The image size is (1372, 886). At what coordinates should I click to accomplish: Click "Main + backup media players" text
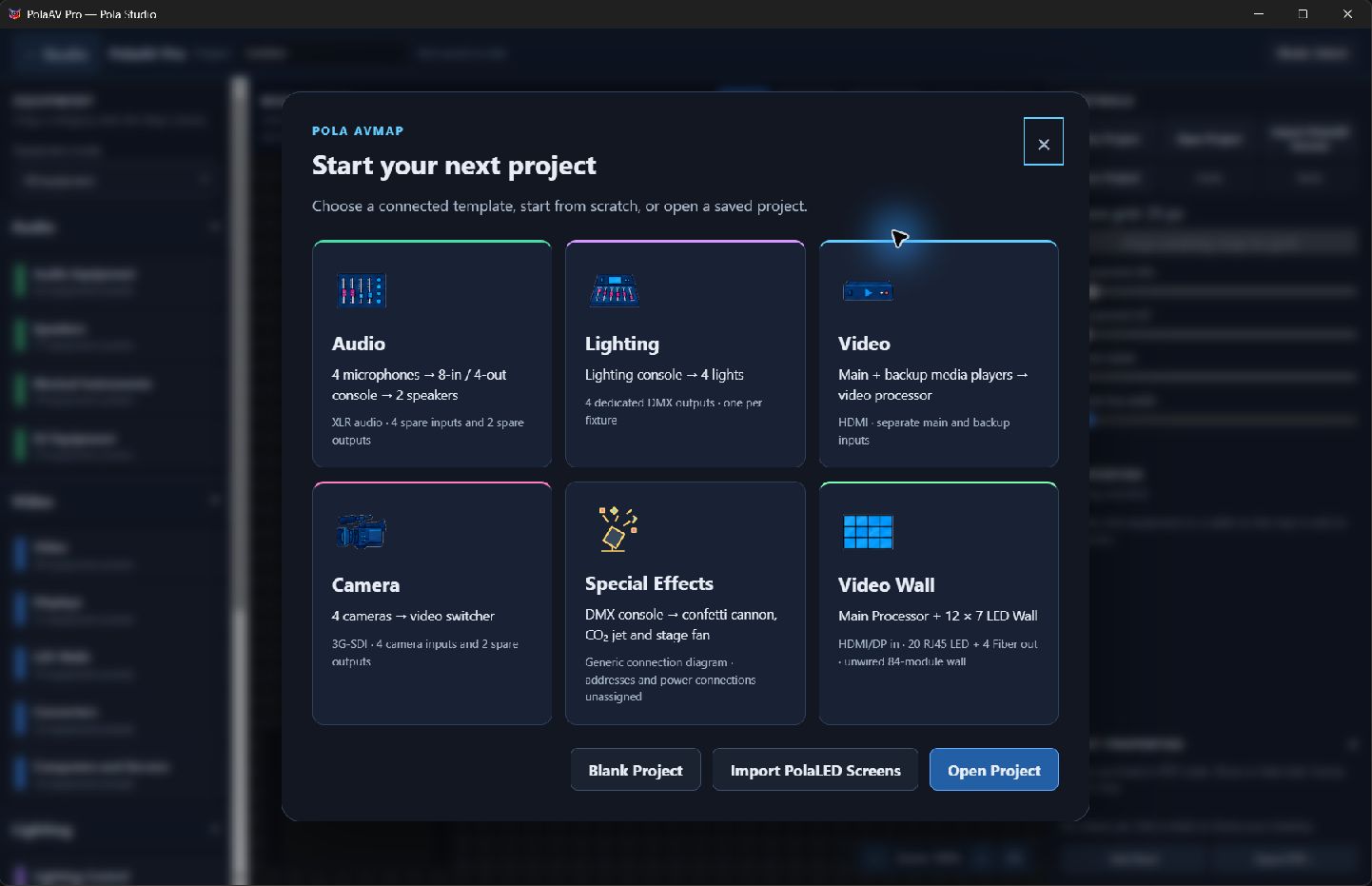point(933,384)
